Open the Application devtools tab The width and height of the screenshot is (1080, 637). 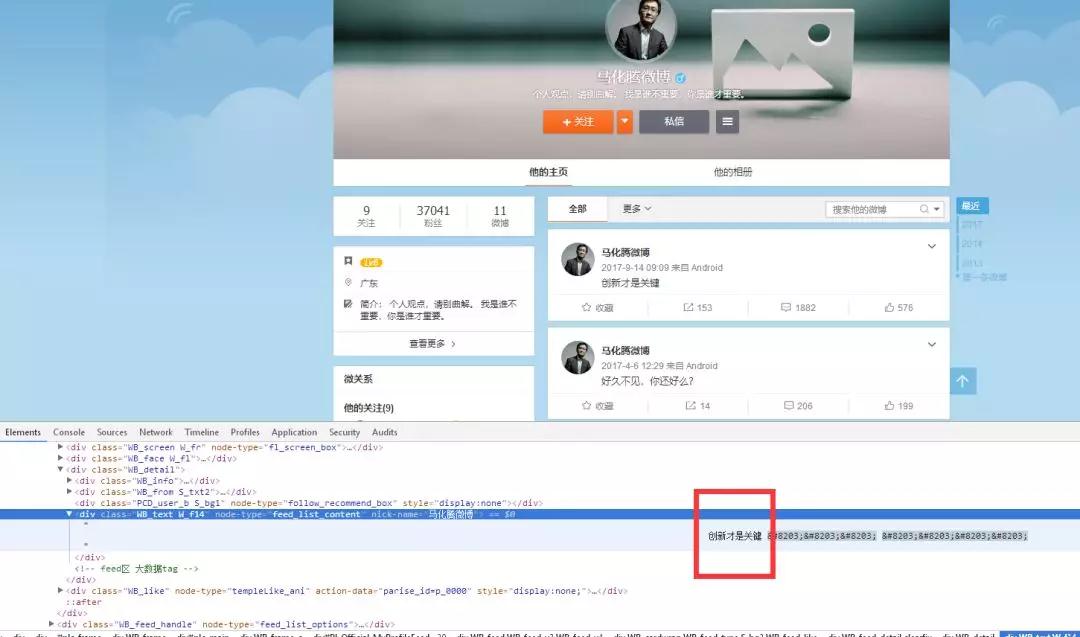coord(294,432)
